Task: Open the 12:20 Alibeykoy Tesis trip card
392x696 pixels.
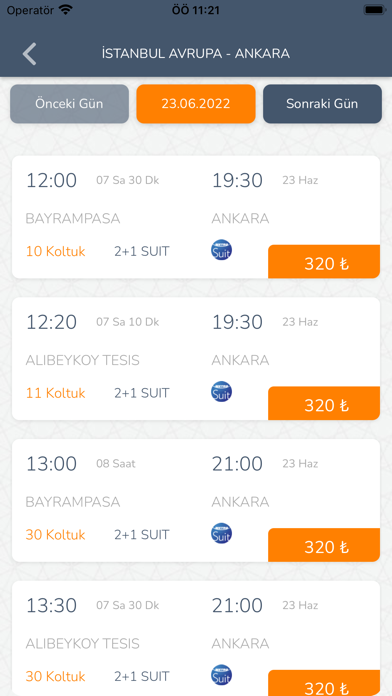Action: [196, 359]
